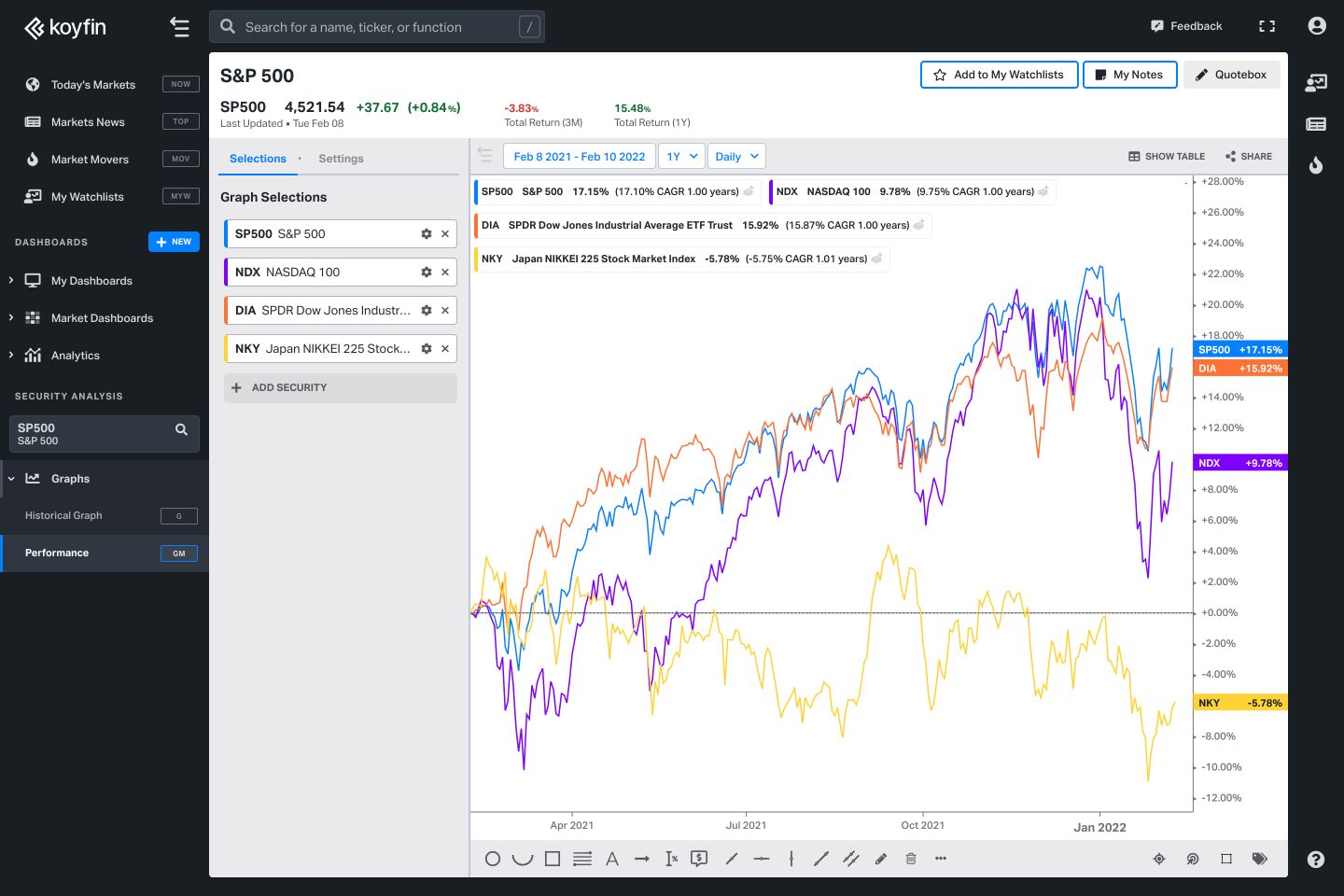Open the 1Y range dropdown
This screenshot has height=896, width=1344.
682,157
